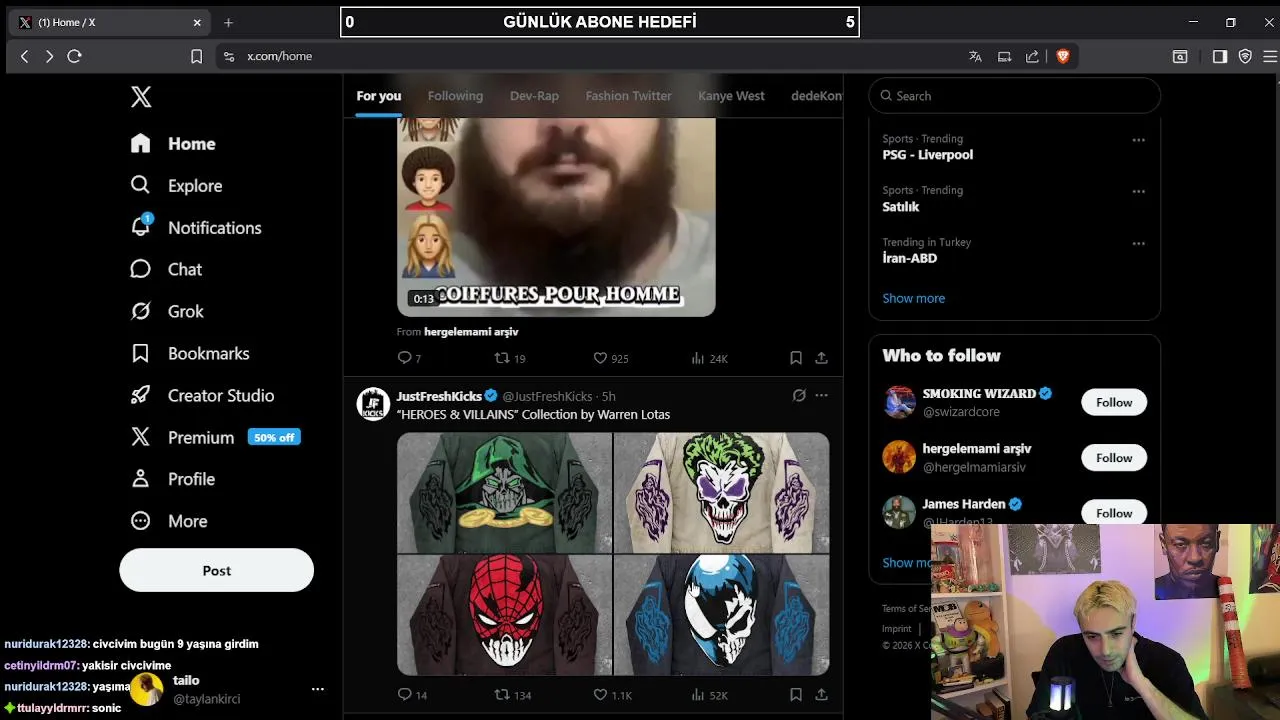Open red Spider-Man mask jacket image

coord(504,615)
